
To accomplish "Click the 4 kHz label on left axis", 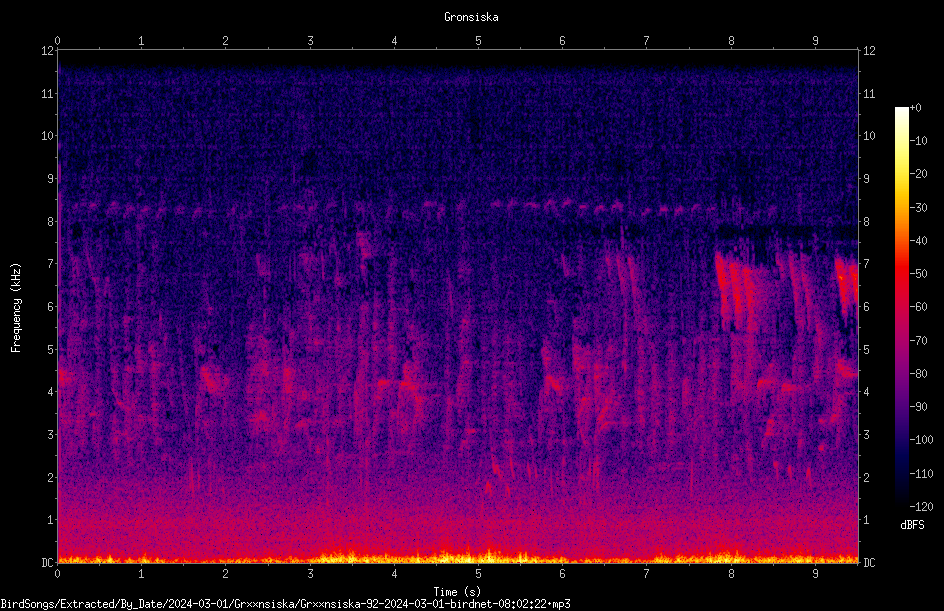I will coord(51,391).
